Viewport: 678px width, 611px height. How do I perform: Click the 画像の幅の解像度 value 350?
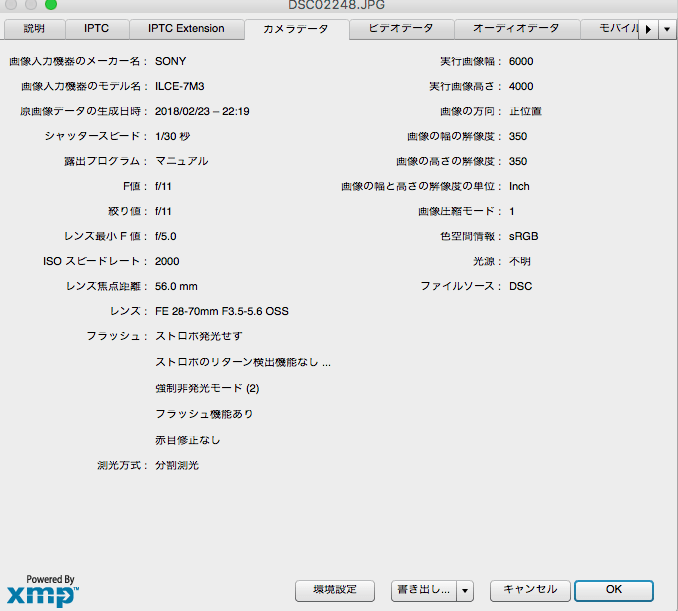pyautogui.click(x=518, y=137)
